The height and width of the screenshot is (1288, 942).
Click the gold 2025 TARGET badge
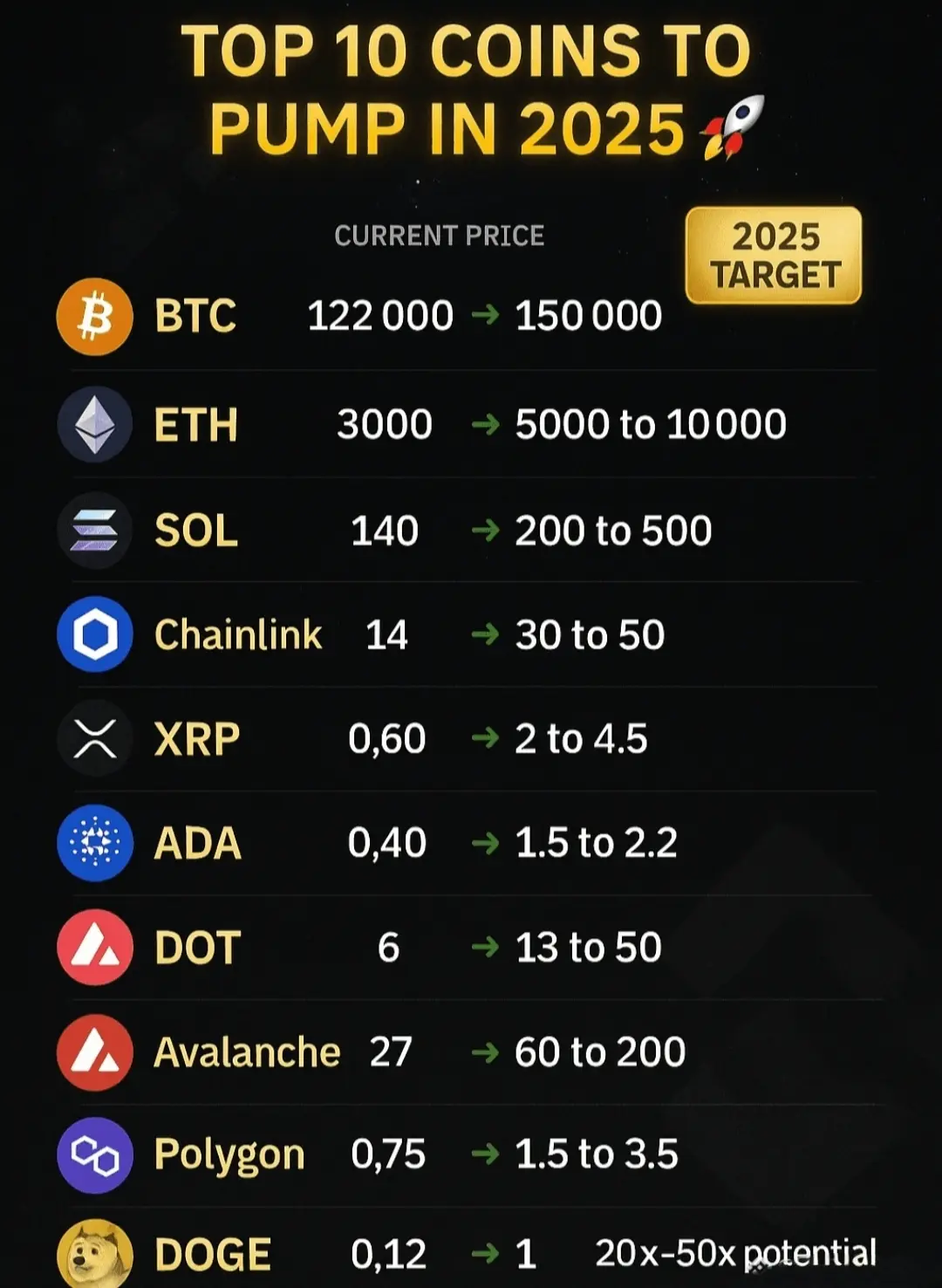(774, 256)
